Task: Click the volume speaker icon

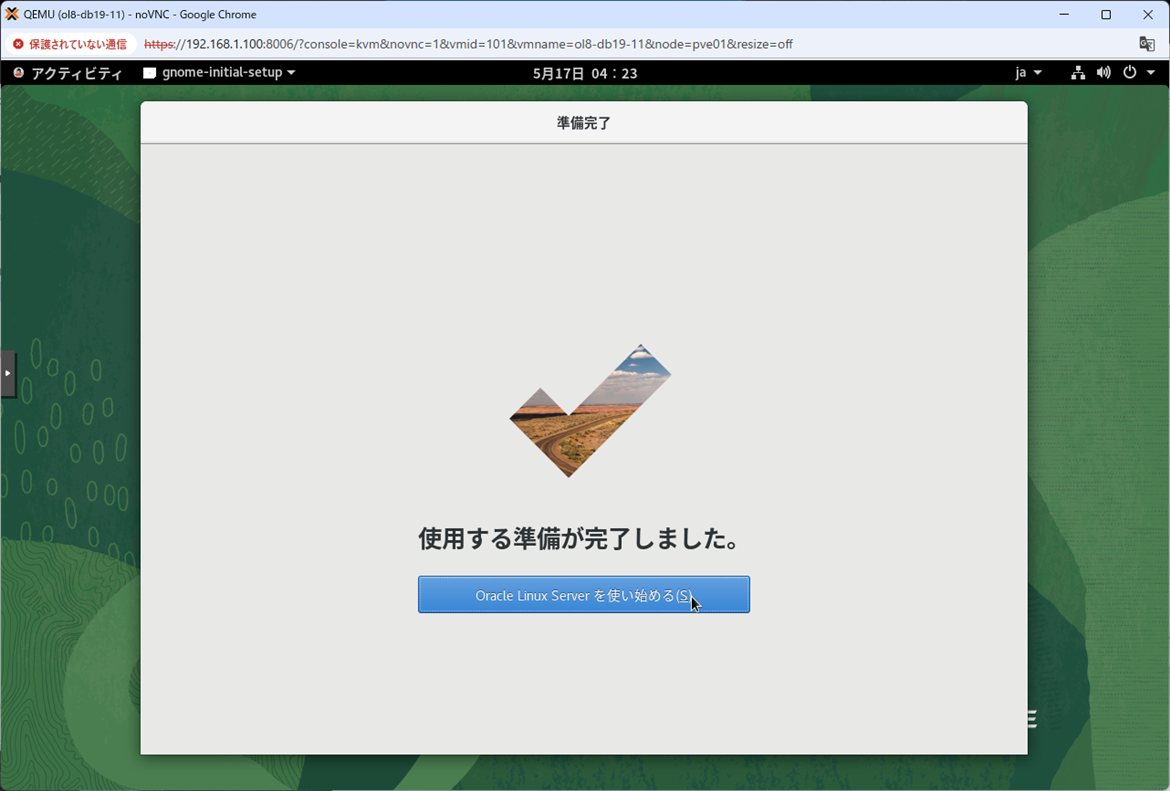Action: click(1104, 72)
